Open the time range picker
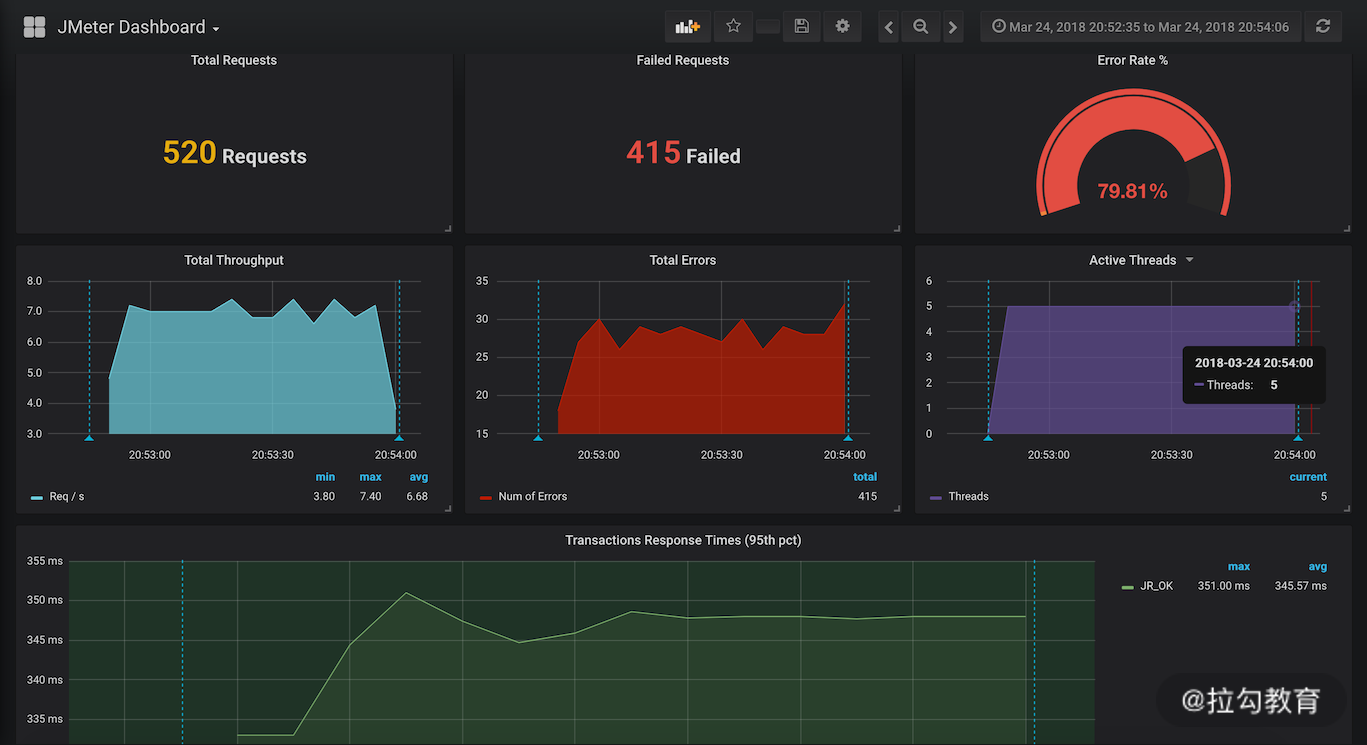This screenshot has width=1367, height=745. [1140, 27]
